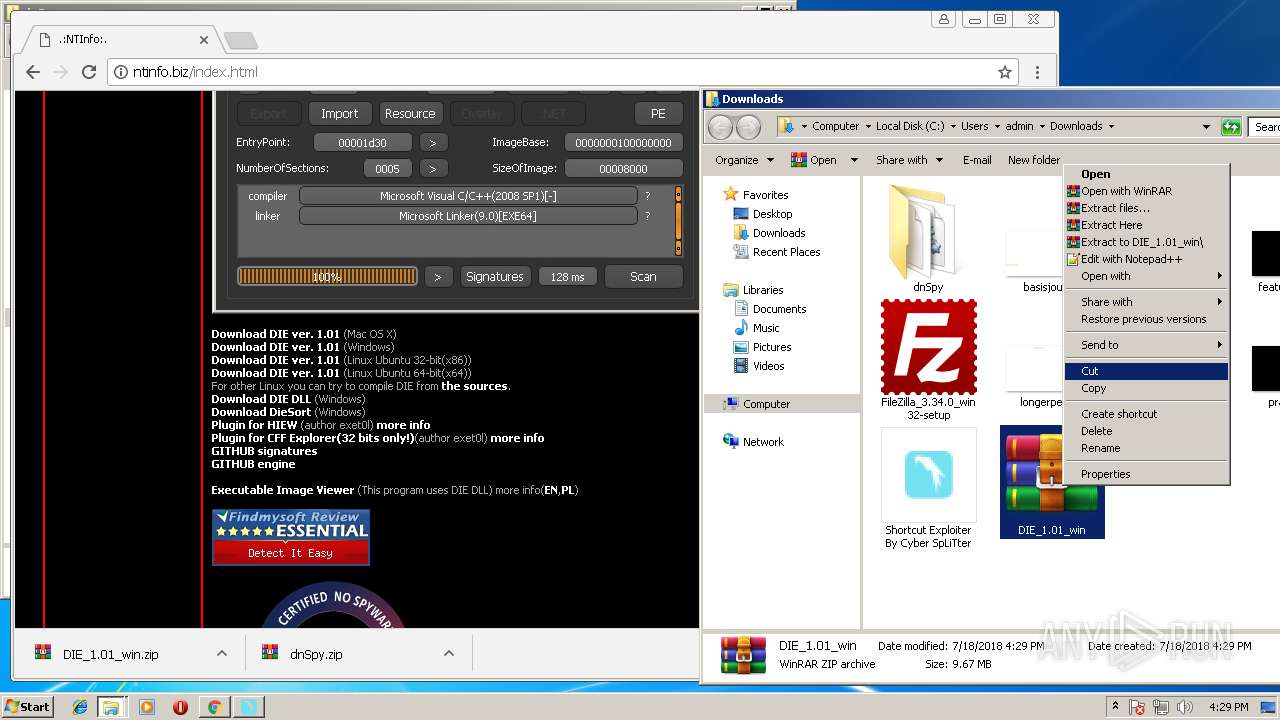
Task: Open GITHUB signatures link
Action: (x=264, y=451)
